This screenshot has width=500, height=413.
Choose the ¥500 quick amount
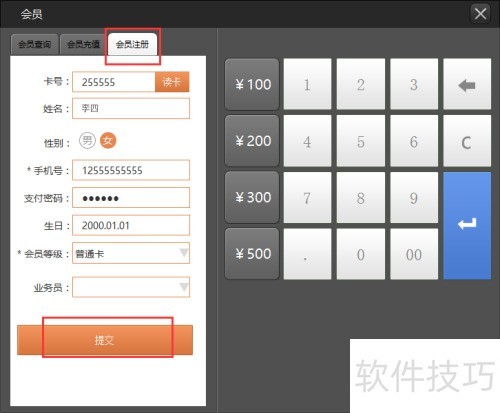point(252,254)
